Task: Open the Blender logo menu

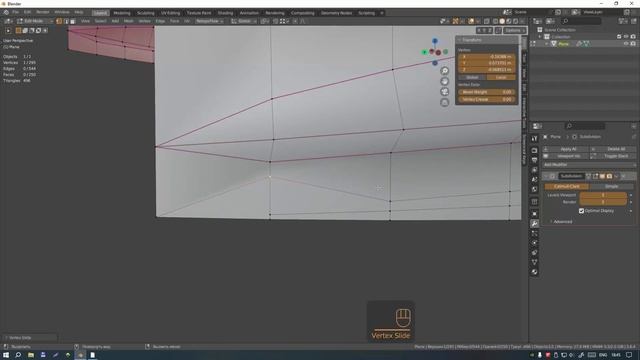Action: [6, 12]
